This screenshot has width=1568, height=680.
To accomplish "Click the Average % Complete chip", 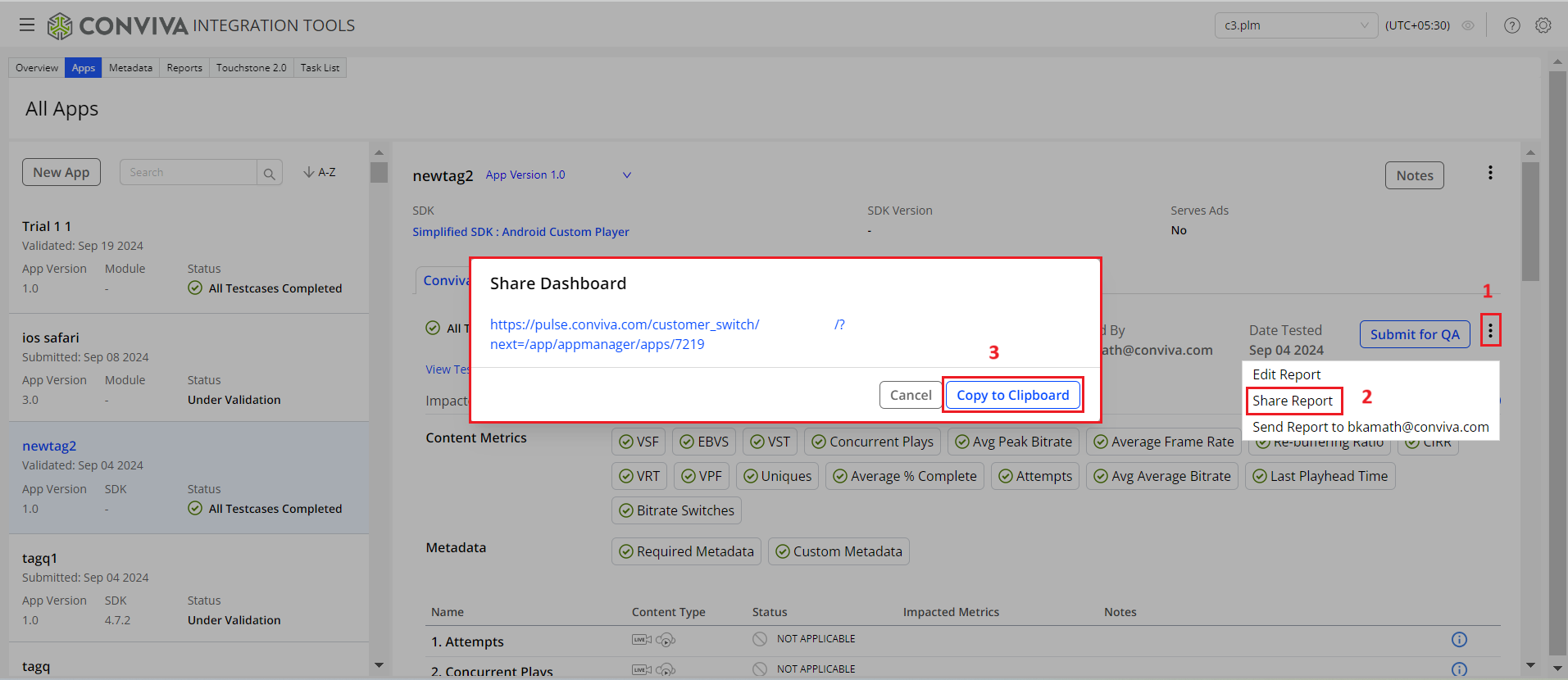I will 906,476.
